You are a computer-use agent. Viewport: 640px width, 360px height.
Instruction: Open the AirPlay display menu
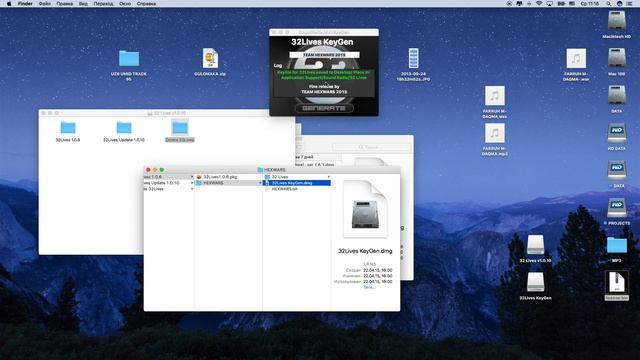click(549, 4)
